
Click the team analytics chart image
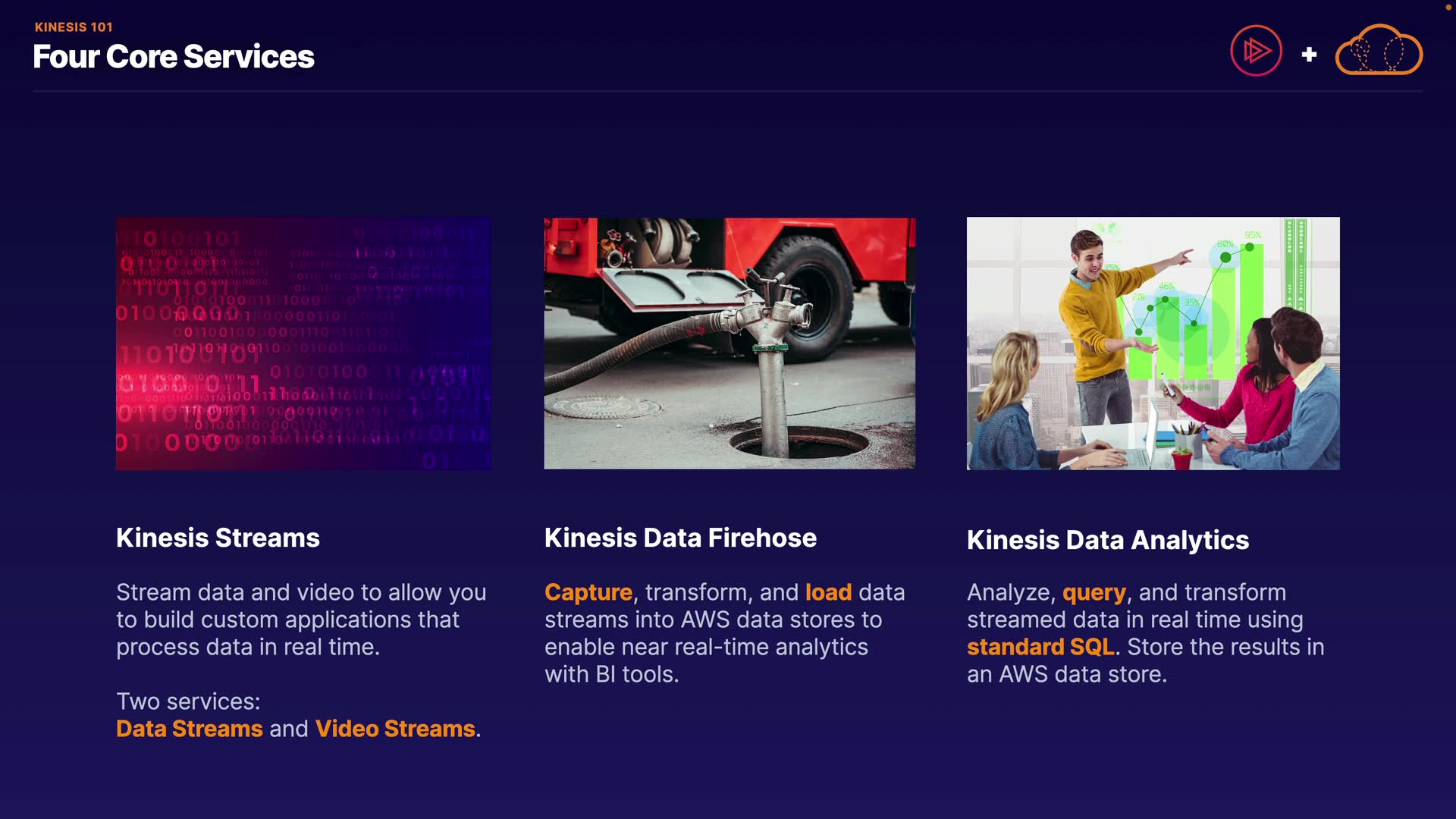click(x=1153, y=343)
